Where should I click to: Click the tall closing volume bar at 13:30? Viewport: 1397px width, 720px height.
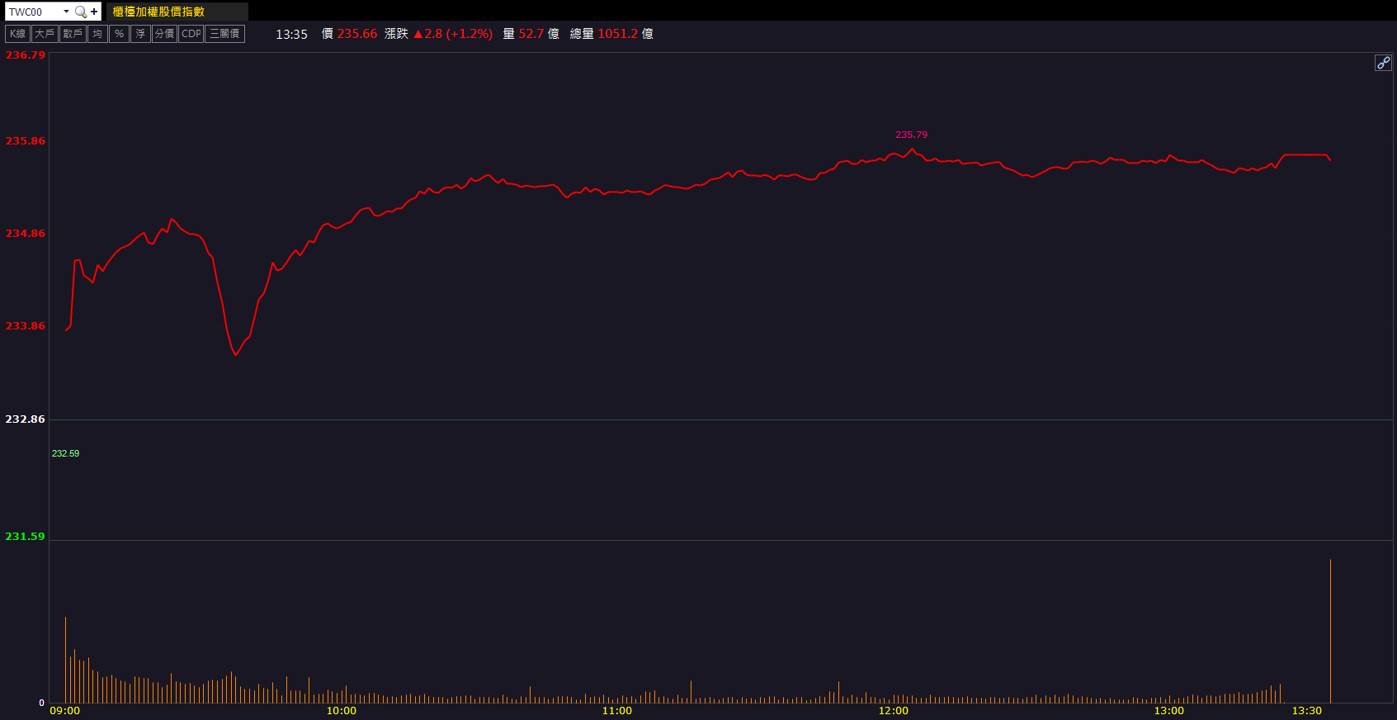click(x=1330, y=631)
